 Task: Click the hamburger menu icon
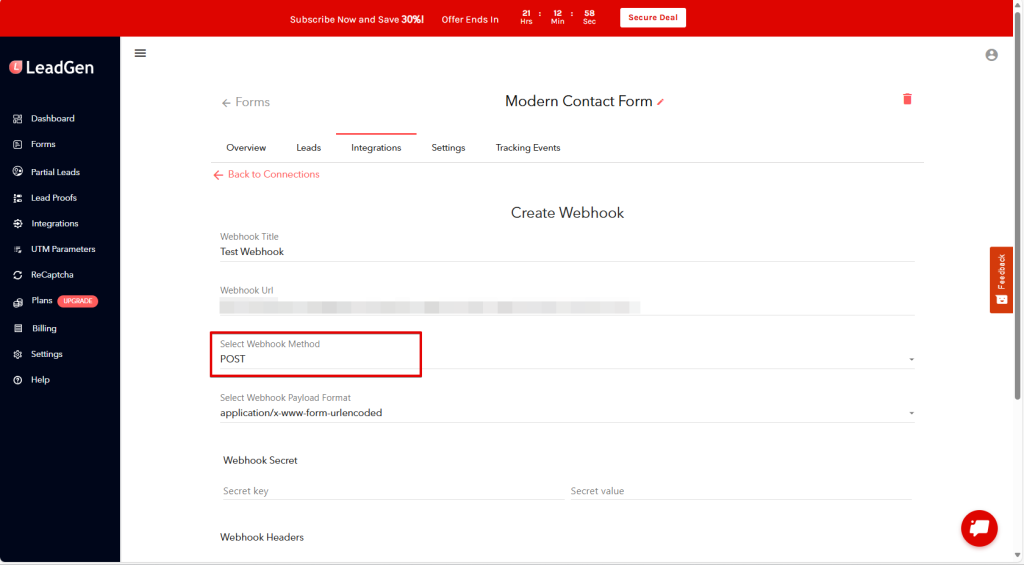point(140,53)
